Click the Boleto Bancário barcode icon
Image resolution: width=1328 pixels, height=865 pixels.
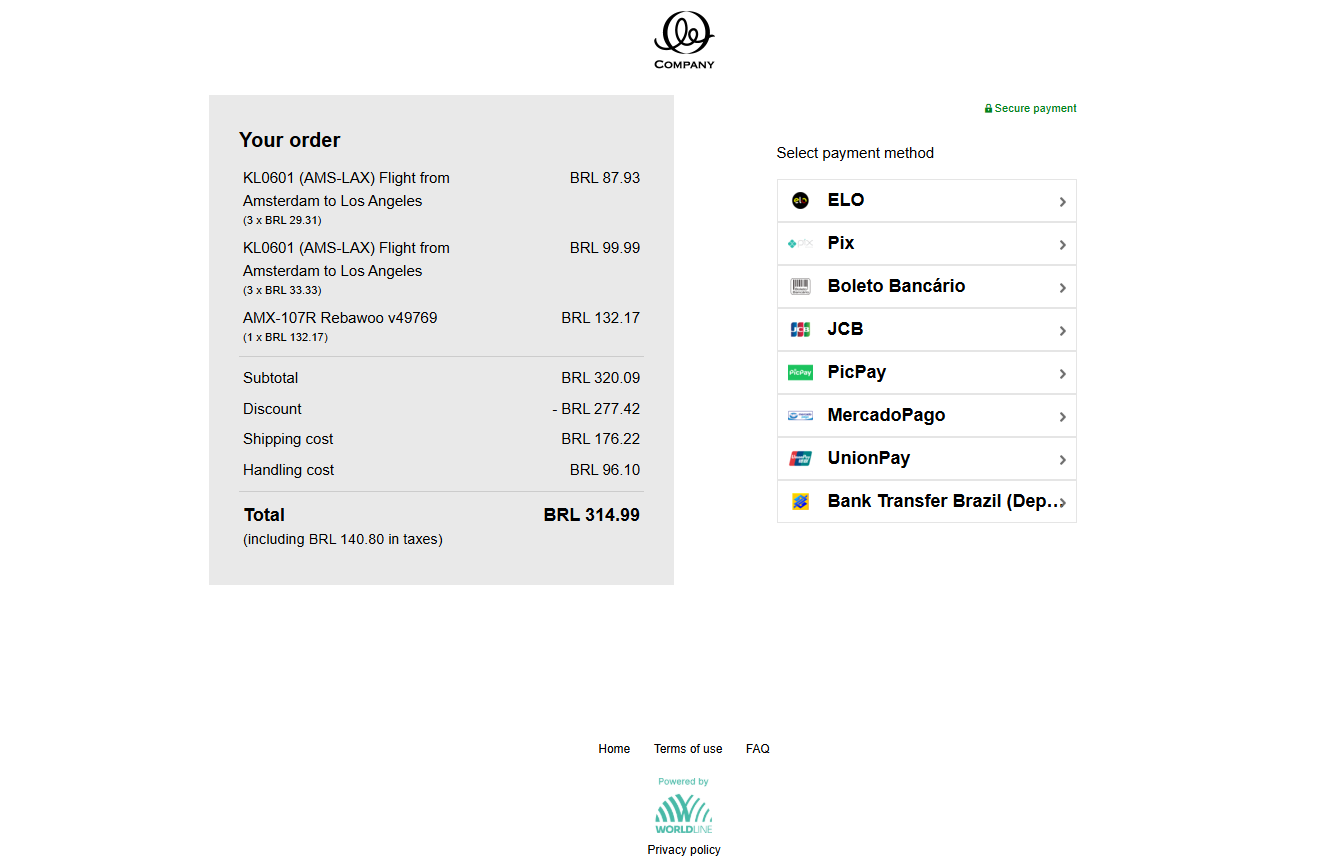click(800, 286)
